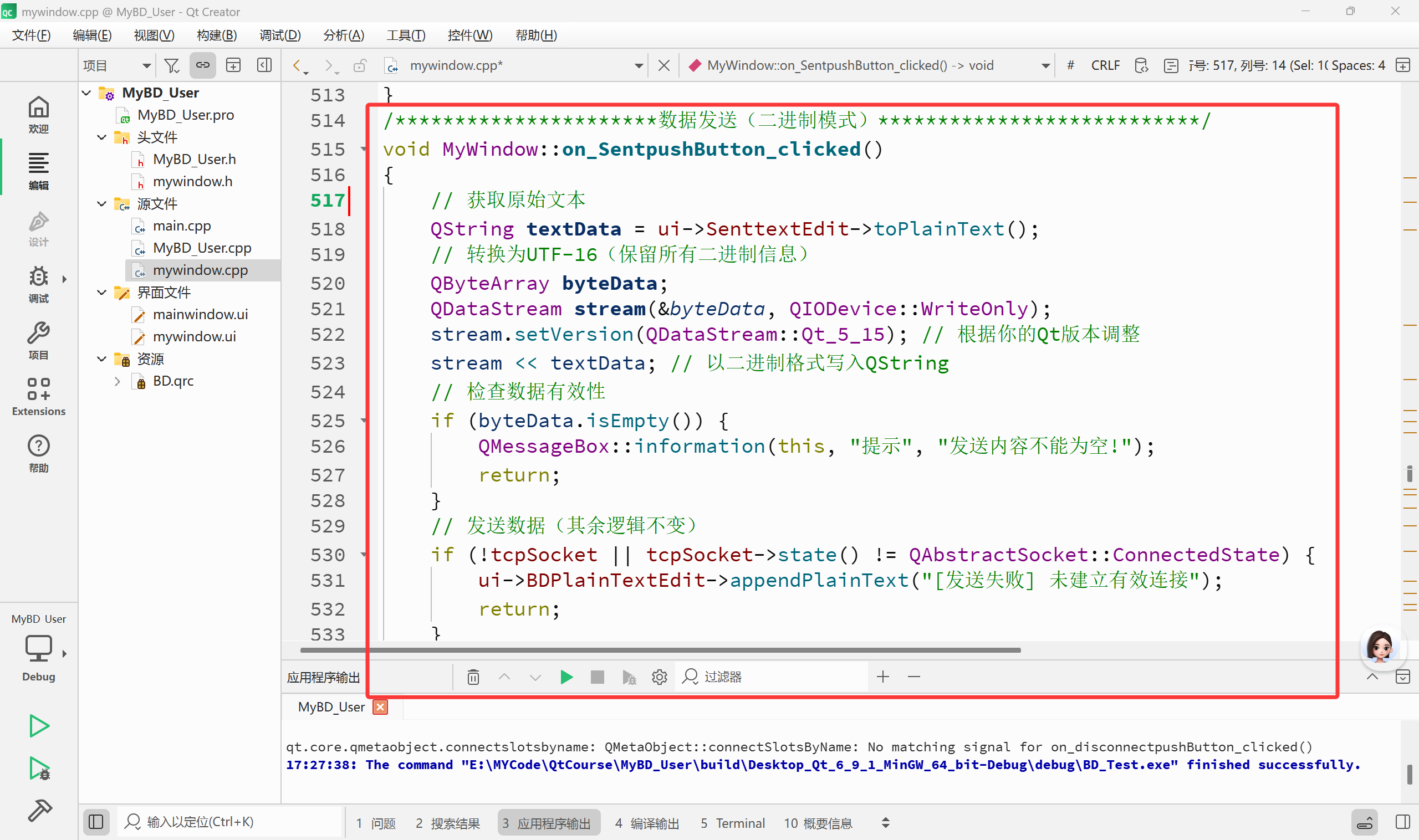Toggle the left sidebar visibility button
Screen dimensions: 1419x840
point(96,822)
